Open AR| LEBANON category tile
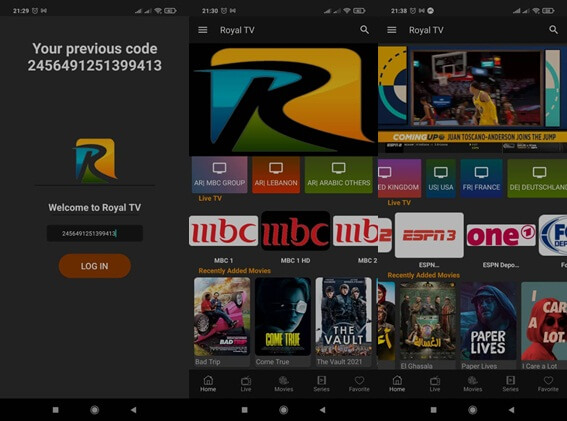Viewport: 567px width, 421px height. [x=276, y=175]
